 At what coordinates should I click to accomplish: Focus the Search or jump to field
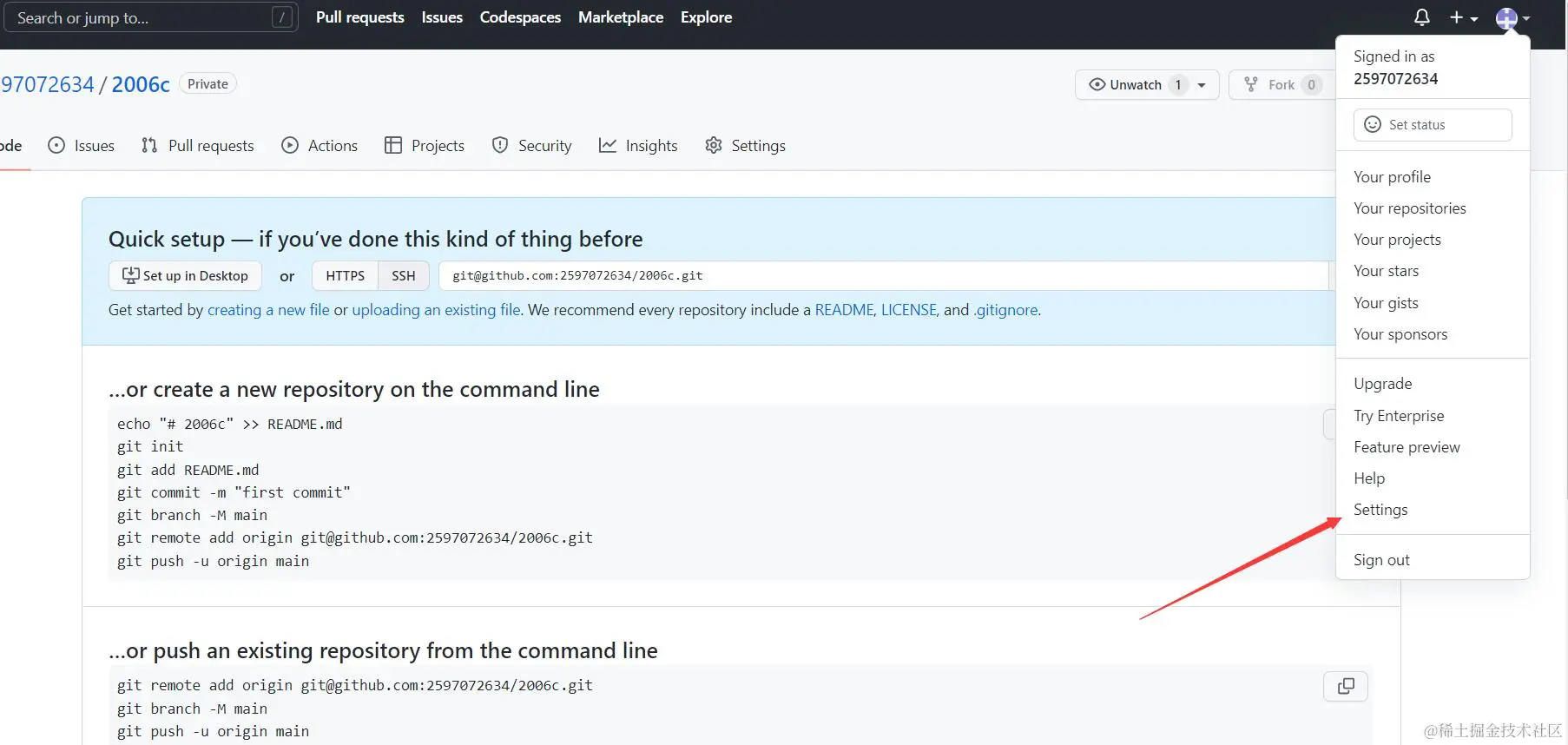pyautogui.click(x=150, y=17)
